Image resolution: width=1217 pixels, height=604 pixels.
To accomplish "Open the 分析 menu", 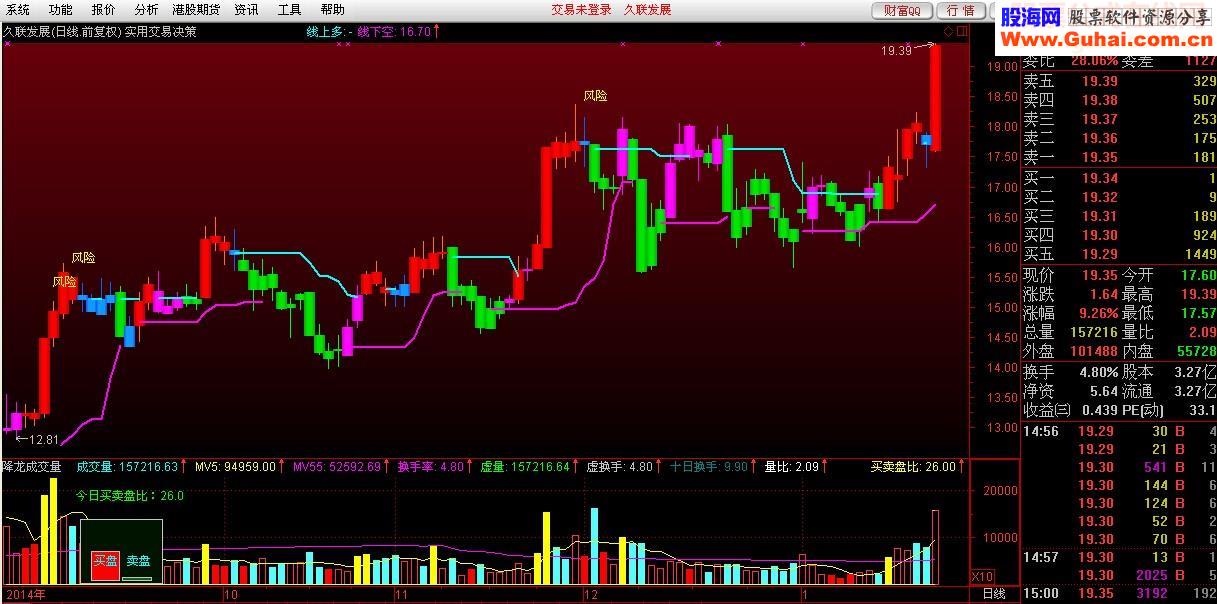I will [x=146, y=10].
